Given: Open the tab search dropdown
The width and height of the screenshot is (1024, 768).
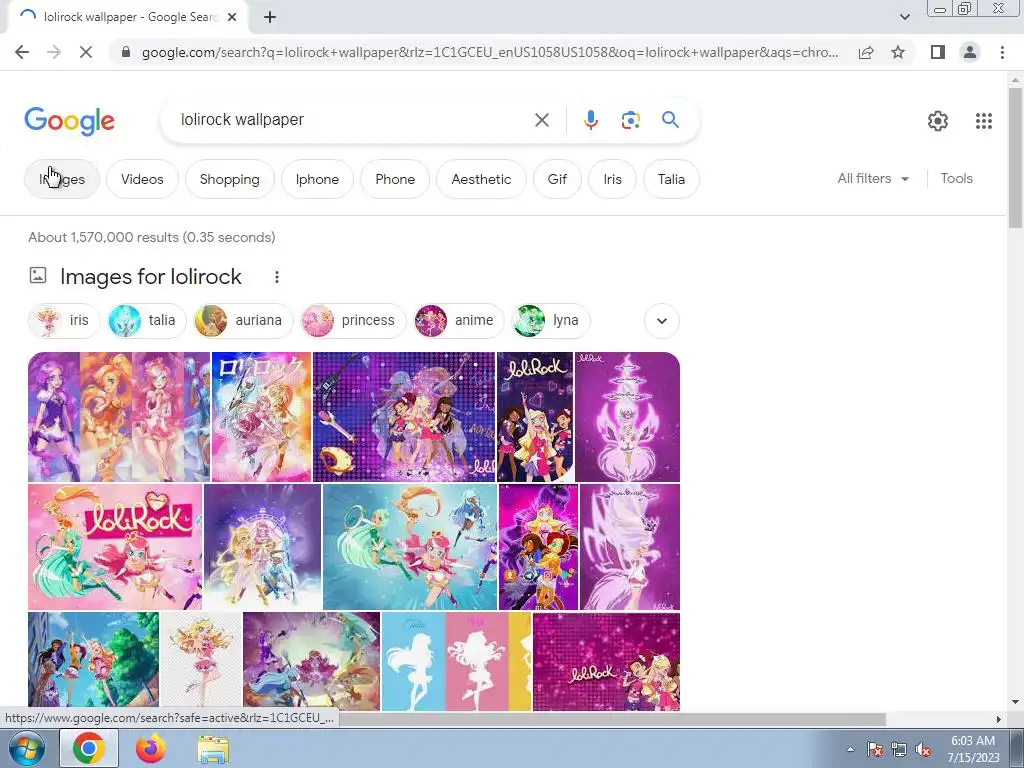Looking at the screenshot, I should (904, 17).
